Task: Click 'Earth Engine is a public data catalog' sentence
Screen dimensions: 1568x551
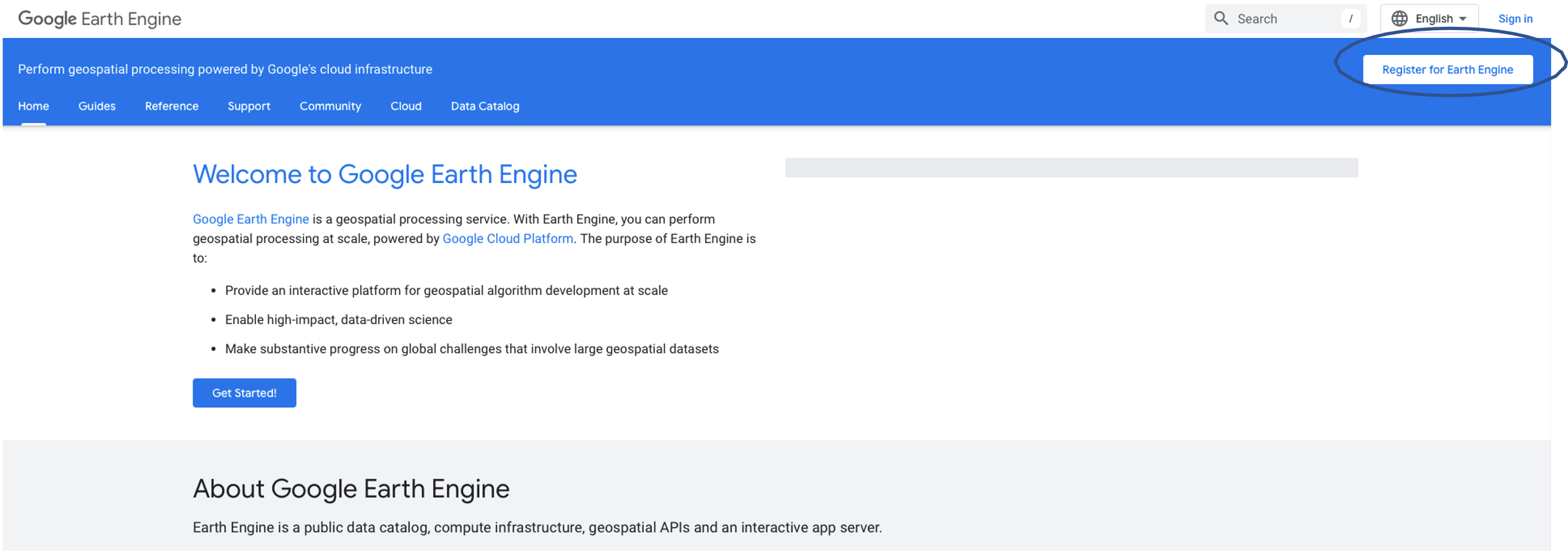Action: (537, 527)
